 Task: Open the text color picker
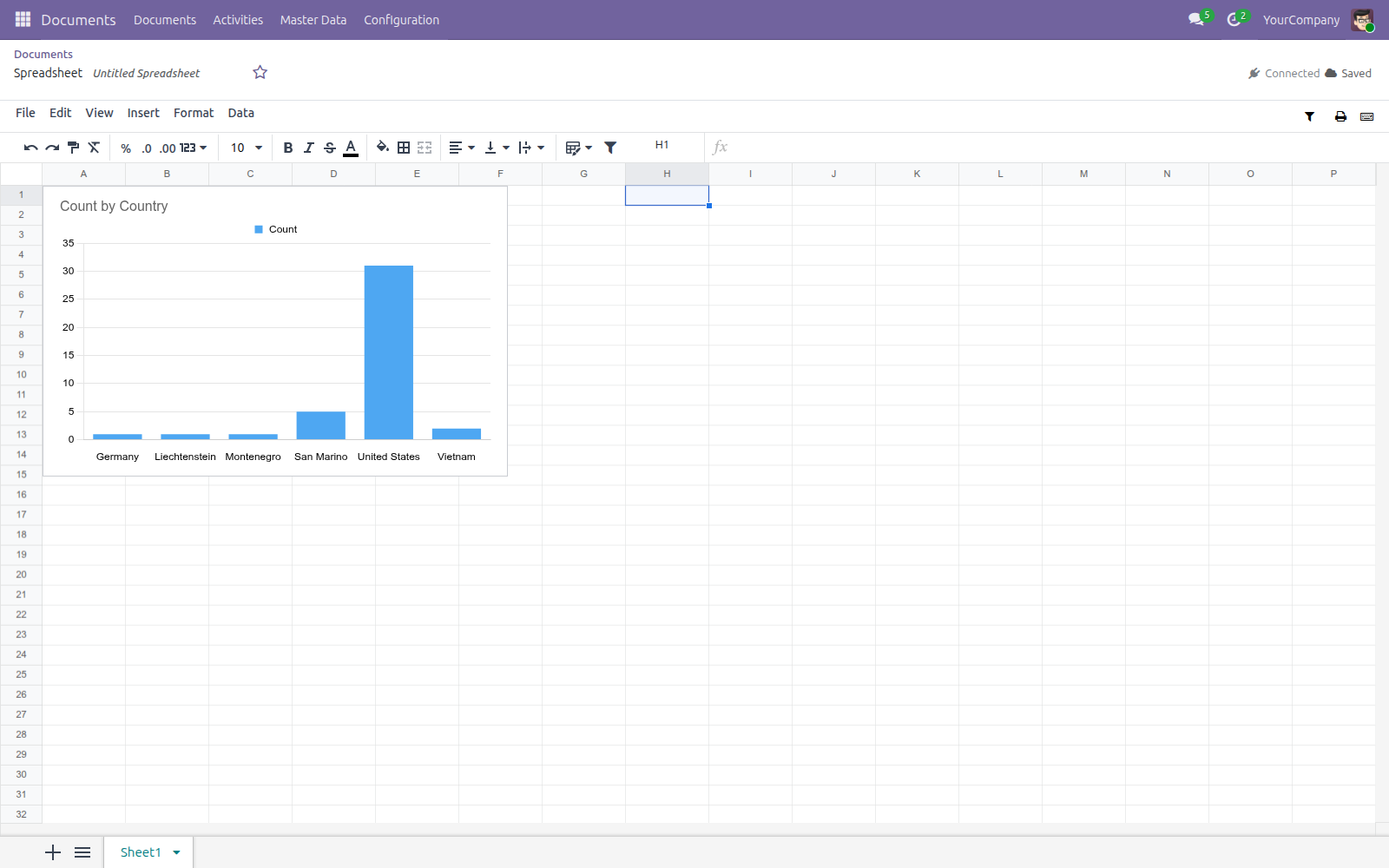tap(351, 148)
